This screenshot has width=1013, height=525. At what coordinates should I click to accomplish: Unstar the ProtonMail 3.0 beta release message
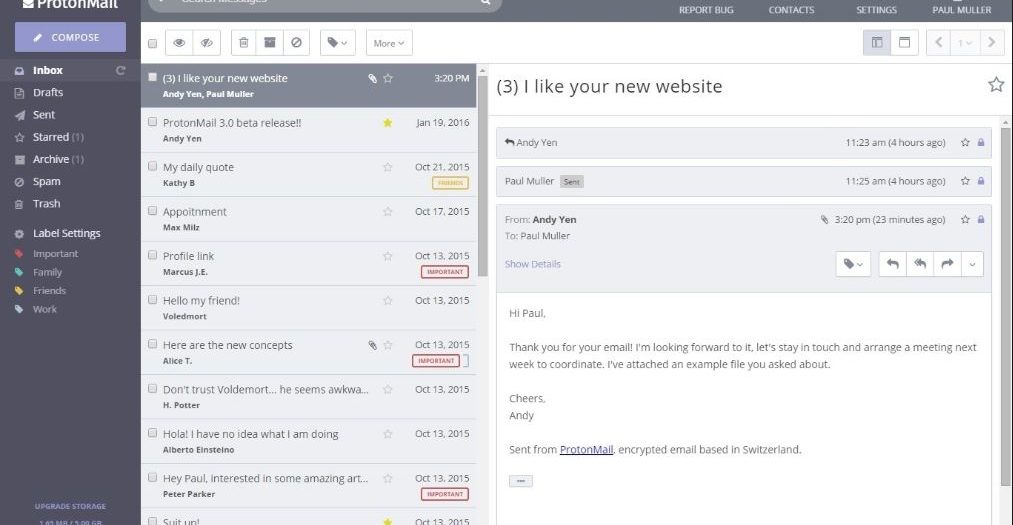[388, 123]
